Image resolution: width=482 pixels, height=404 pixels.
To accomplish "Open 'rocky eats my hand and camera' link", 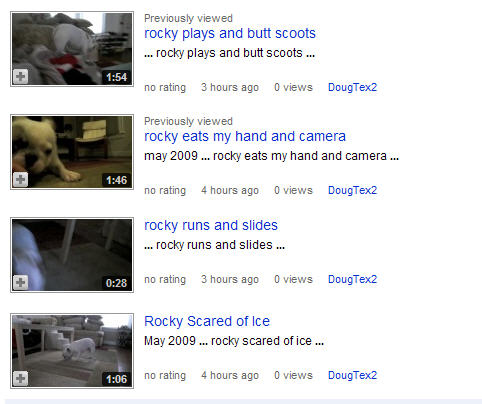I will coord(245,136).
